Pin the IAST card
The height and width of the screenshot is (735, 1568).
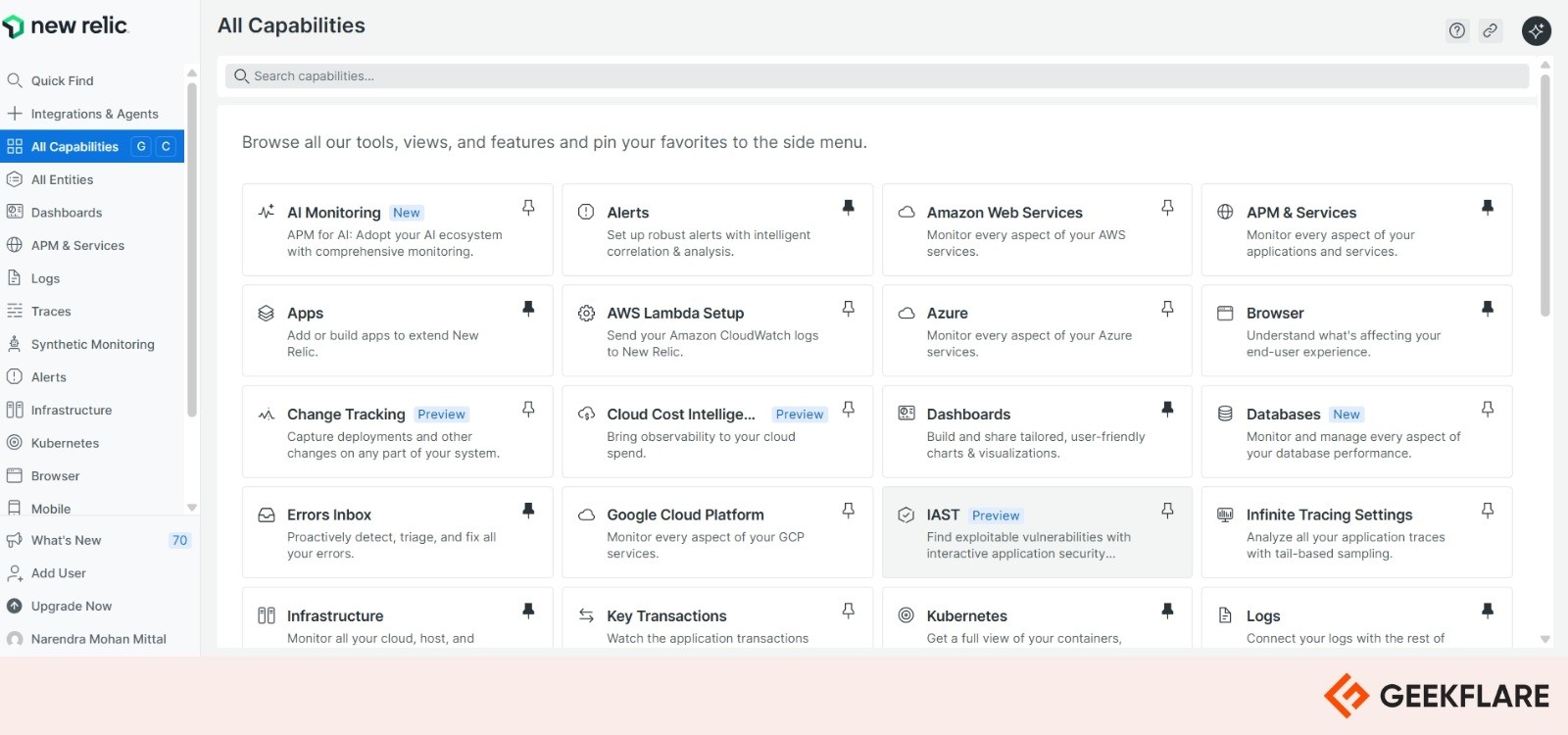pyautogui.click(x=1167, y=511)
